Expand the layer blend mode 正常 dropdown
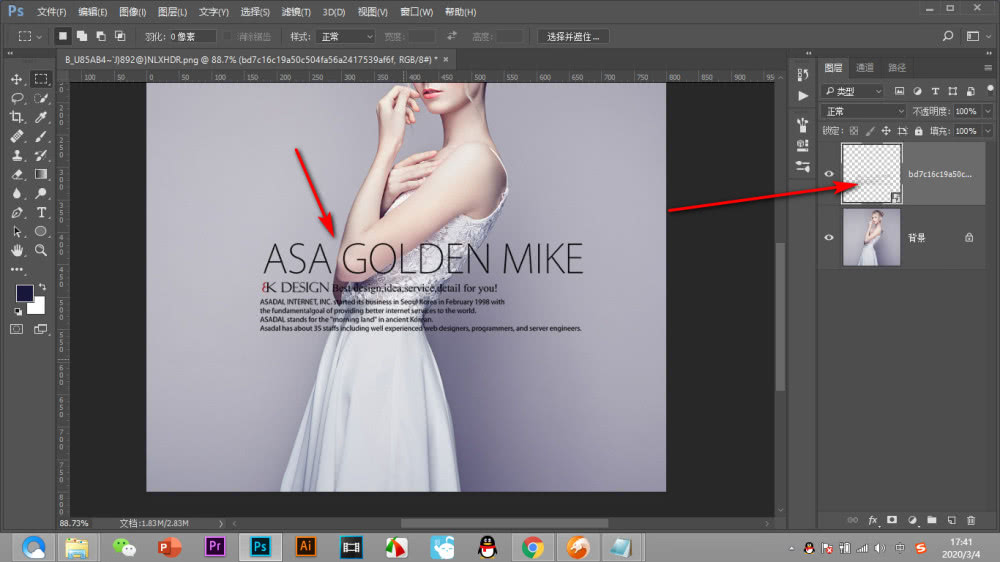Viewport: 1000px width, 562px height. [862, 111]
